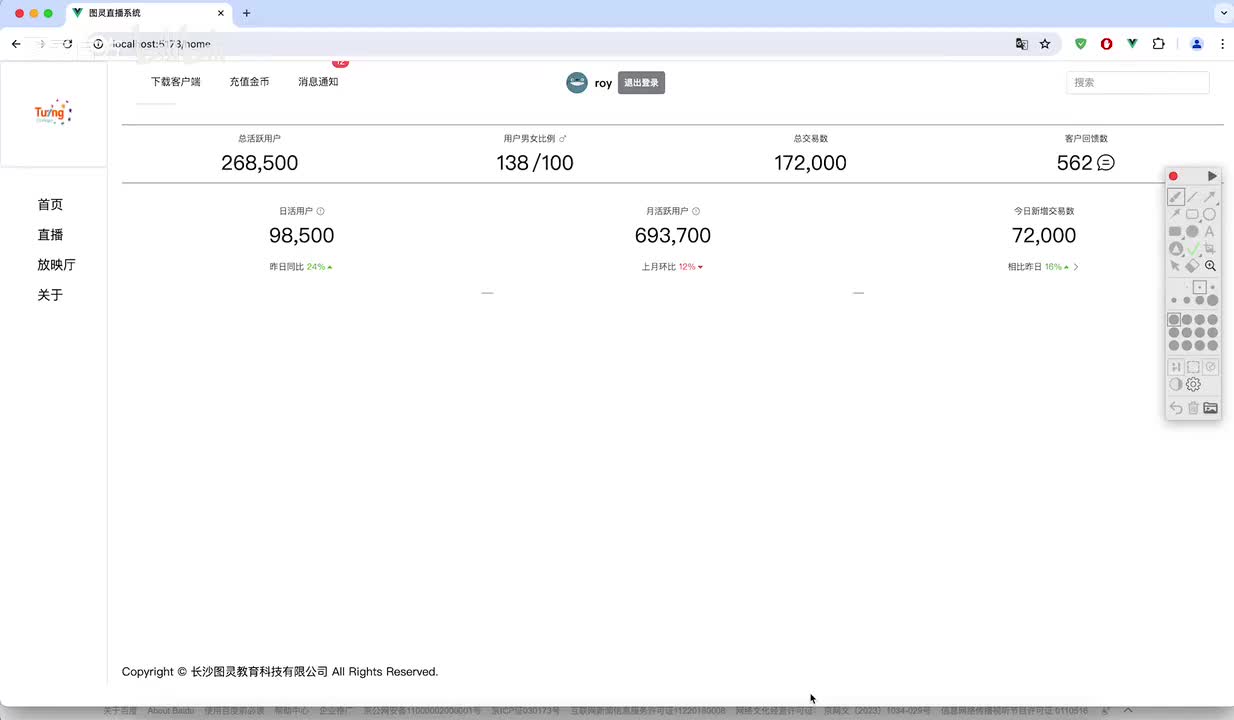The height and width of the screenshot is (720, 1234).
Task: Open 消息通知 notifications tab
Action: coord(318,82)
